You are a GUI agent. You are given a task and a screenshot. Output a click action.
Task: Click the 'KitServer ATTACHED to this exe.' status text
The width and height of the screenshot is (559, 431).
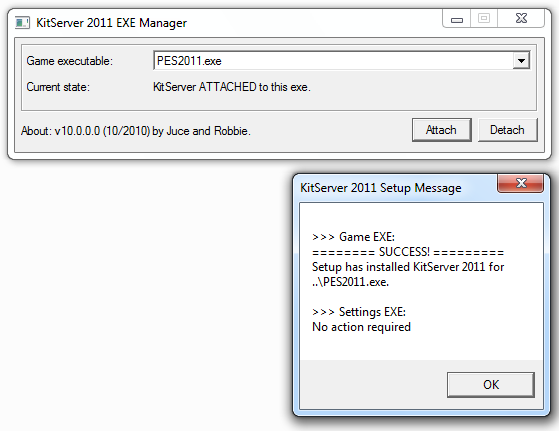pyautogui.click(x=232, y=87)
